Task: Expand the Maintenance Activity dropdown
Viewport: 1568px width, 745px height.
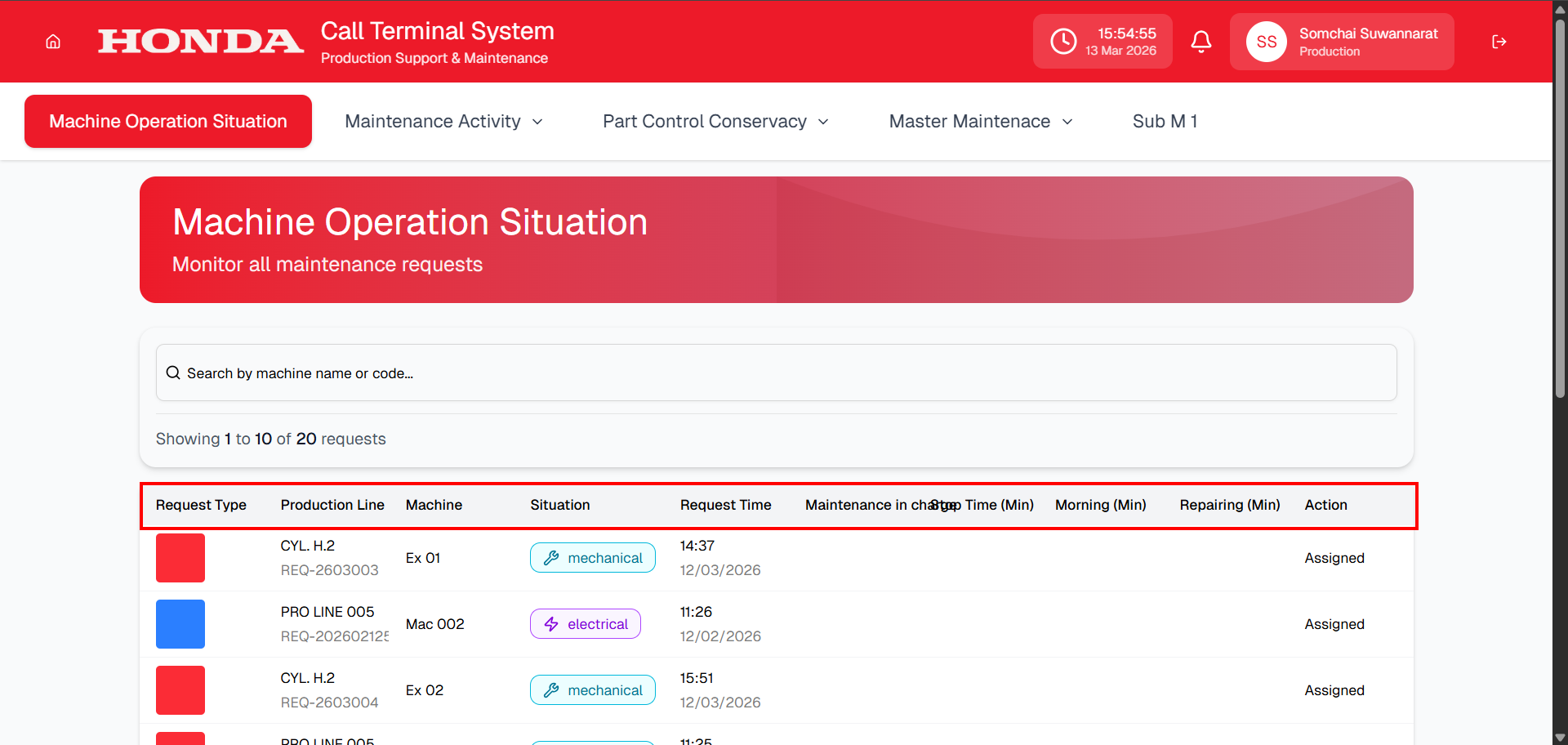Action: 443,122
